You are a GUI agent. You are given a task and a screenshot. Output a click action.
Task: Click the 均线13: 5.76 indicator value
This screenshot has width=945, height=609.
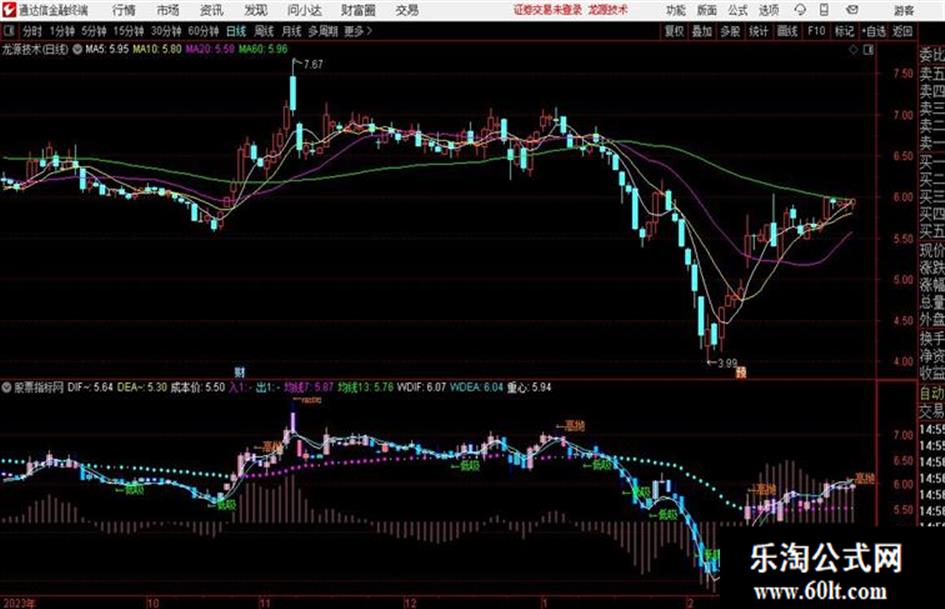pos(366,387)
